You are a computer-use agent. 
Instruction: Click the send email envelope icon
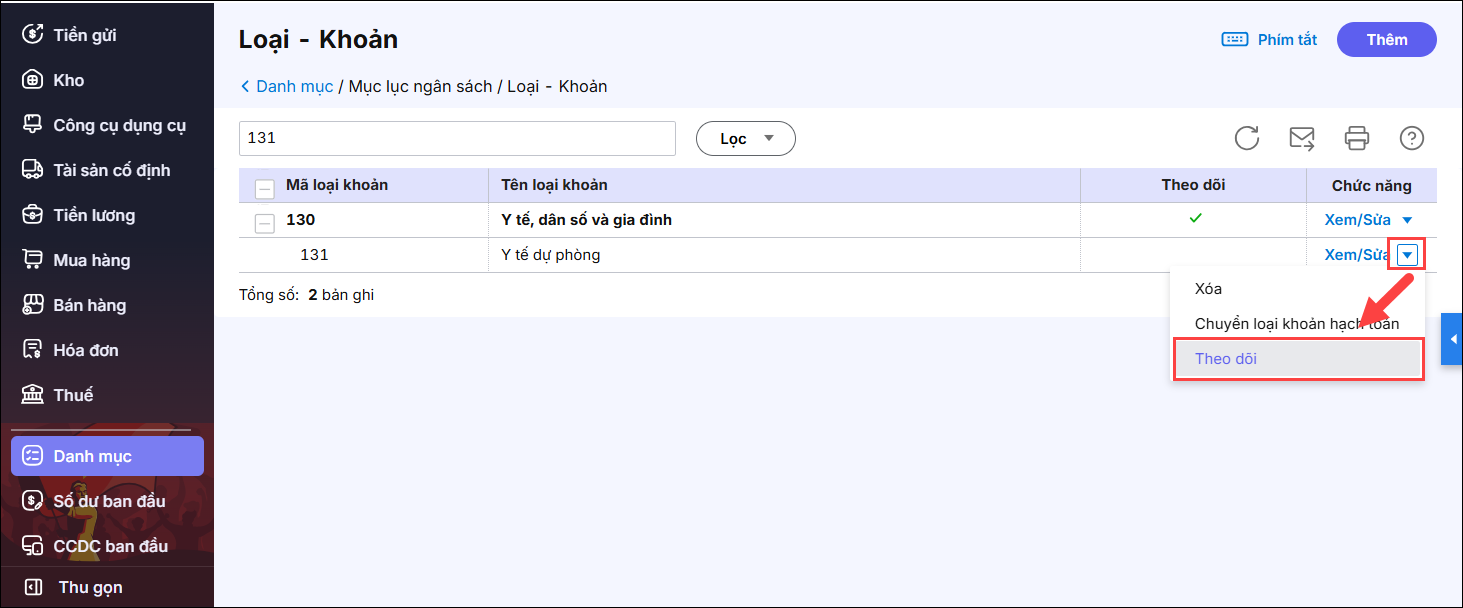tap(1301, 138)
